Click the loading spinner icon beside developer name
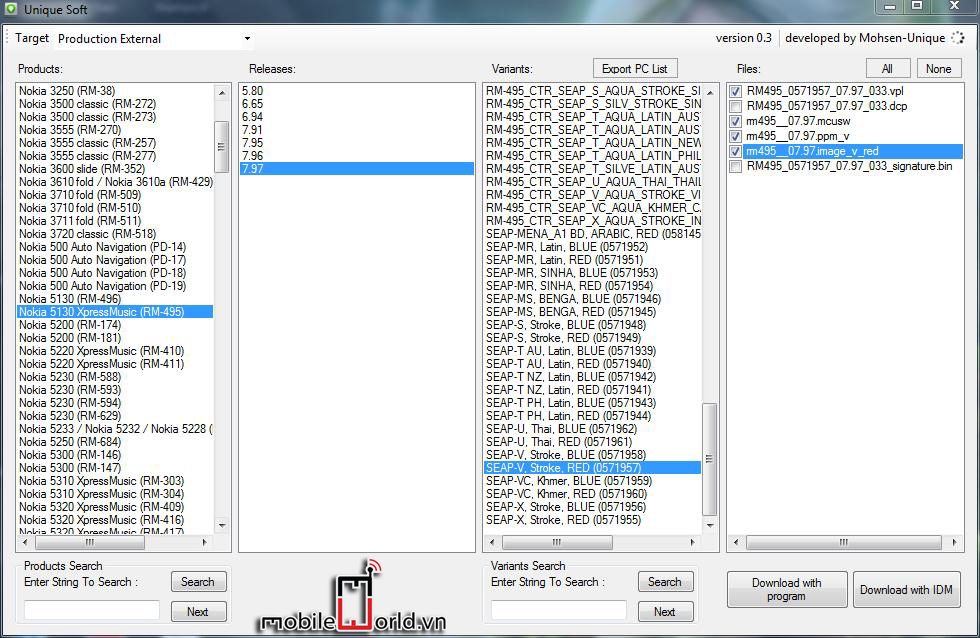Image resolution: width=980 pixels, height=638 pixels. [957, 38]
